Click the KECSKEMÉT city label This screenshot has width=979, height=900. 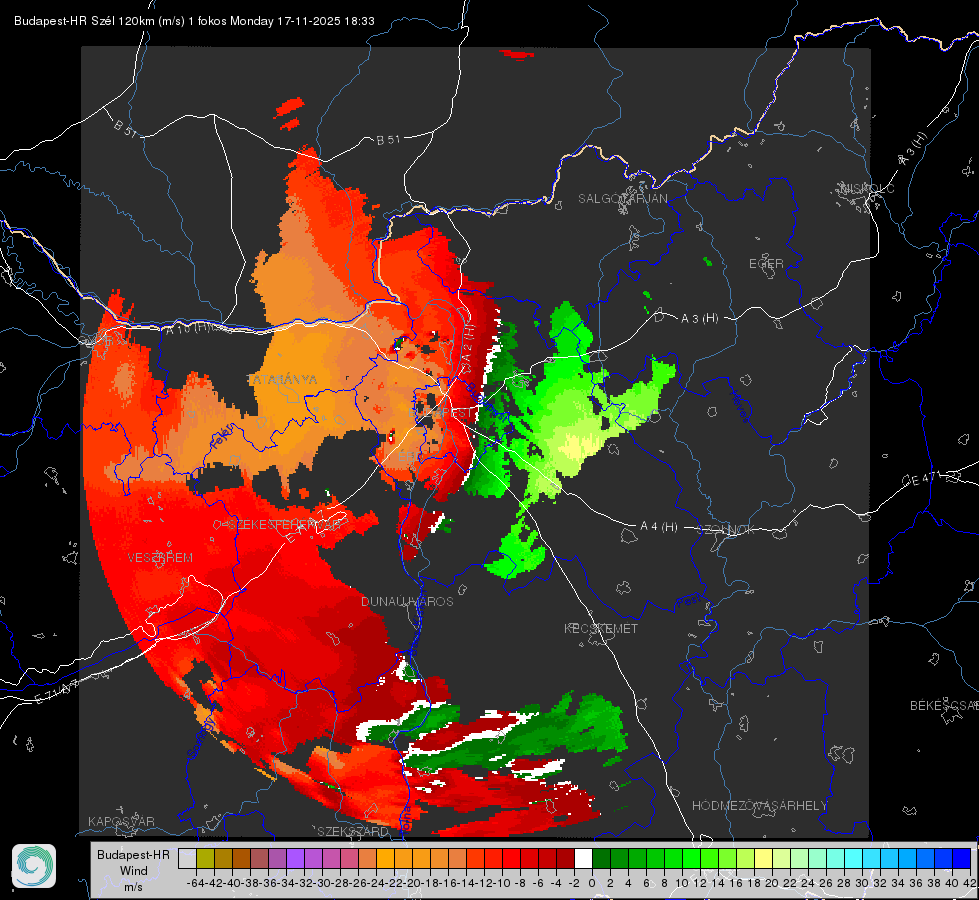pos(601,628)
